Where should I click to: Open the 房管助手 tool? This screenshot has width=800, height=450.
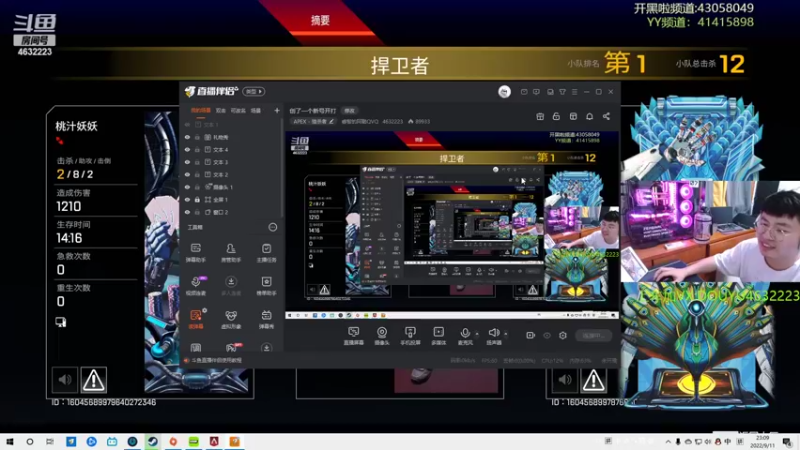coord(231,253)
